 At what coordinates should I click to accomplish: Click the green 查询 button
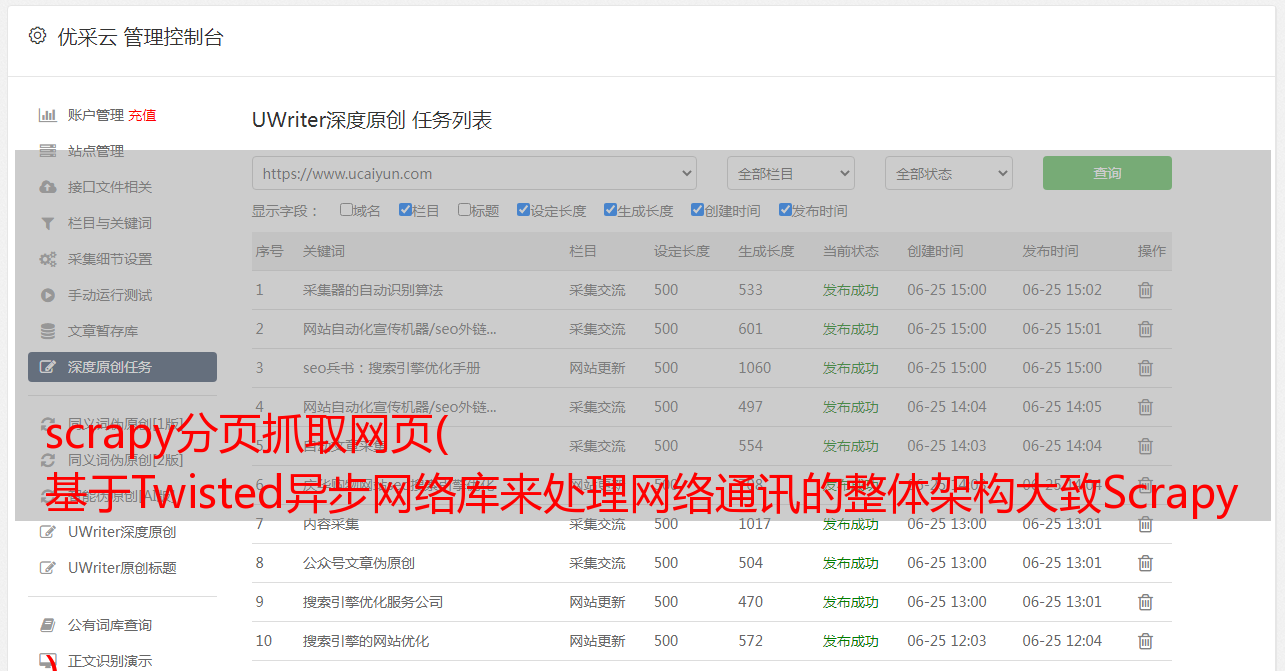pyautogui.click(x=1107, y=173)
